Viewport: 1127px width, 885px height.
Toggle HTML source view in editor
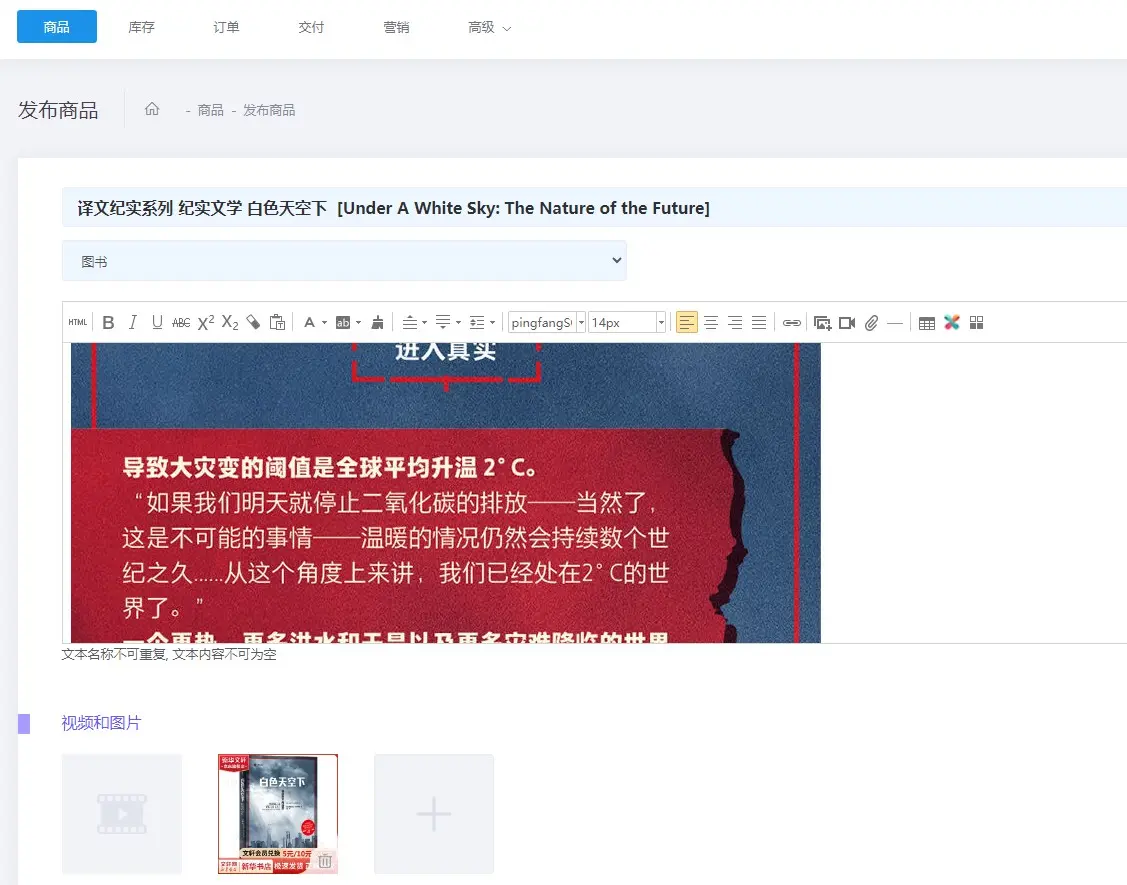pos(78,322)
